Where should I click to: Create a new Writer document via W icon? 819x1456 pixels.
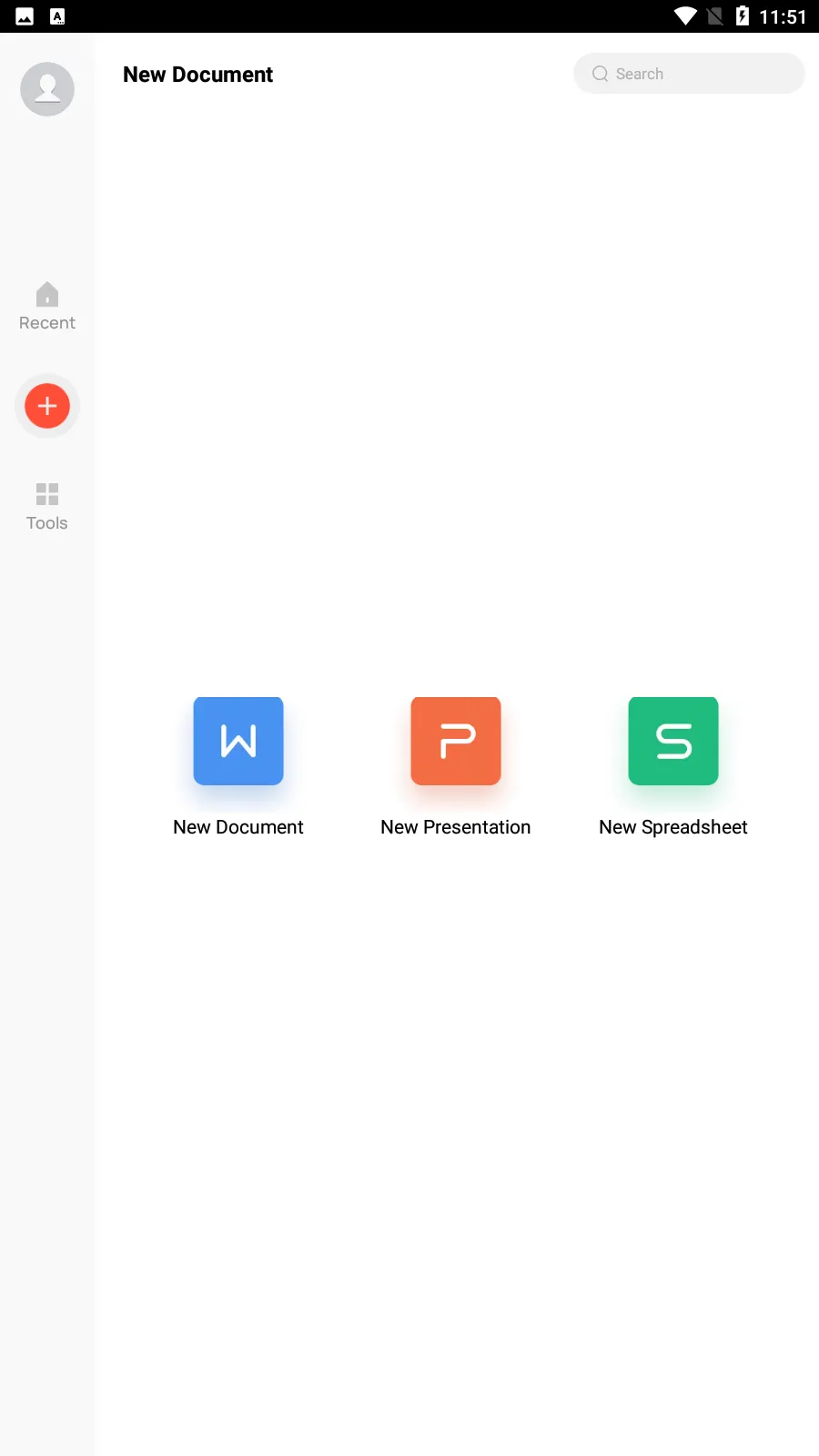[238, 741]
